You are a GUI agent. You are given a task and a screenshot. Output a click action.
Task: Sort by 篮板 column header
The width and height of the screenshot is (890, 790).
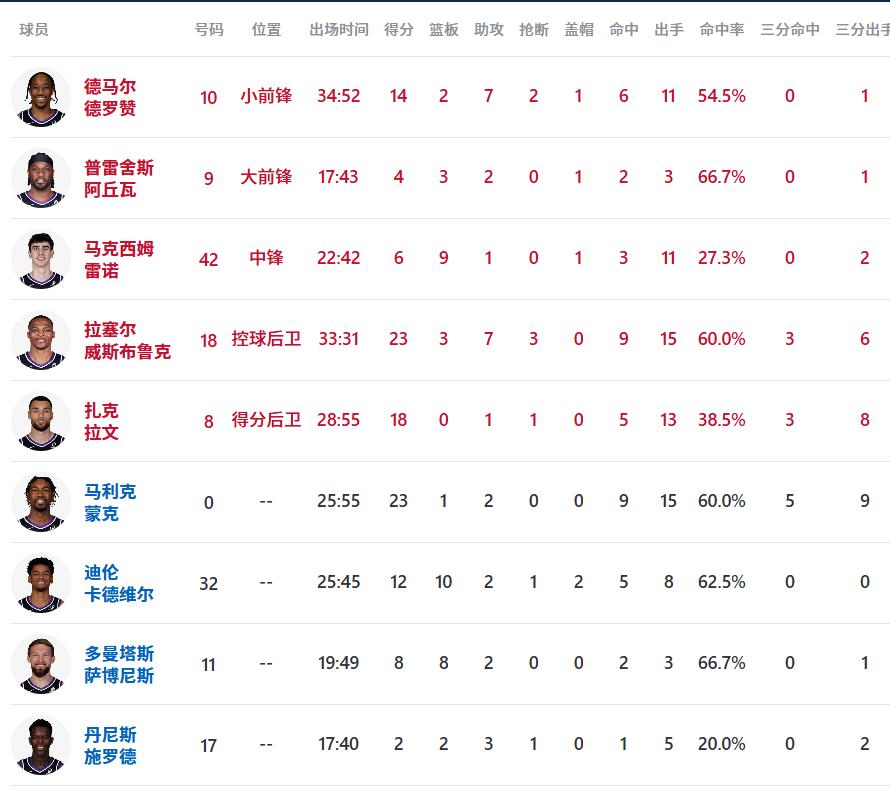pos(444,30)
